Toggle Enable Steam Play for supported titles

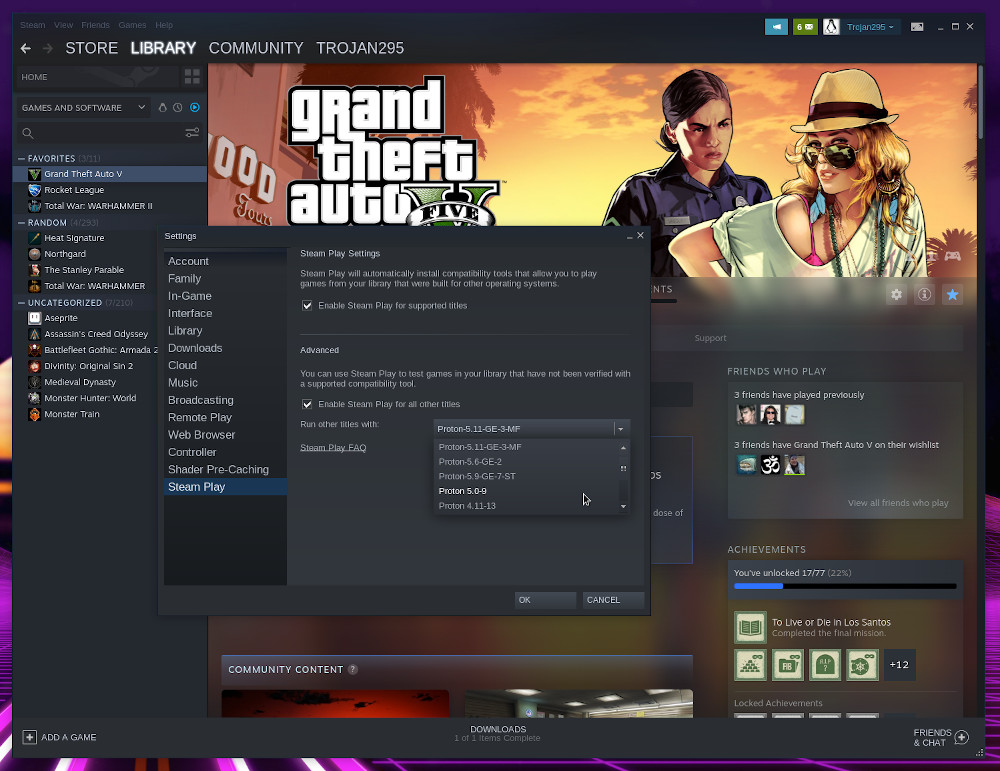307,305
